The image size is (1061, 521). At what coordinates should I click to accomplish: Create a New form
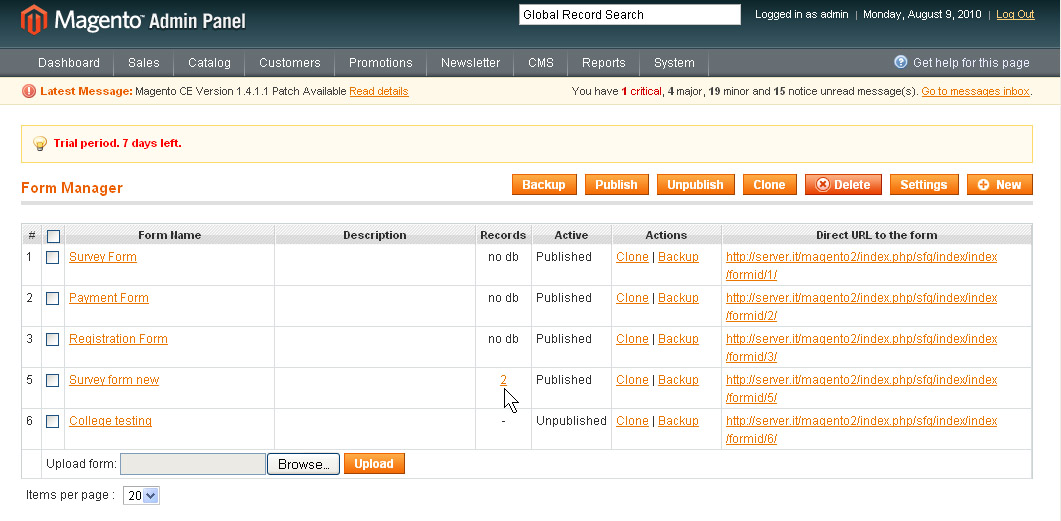coord(999,185)
